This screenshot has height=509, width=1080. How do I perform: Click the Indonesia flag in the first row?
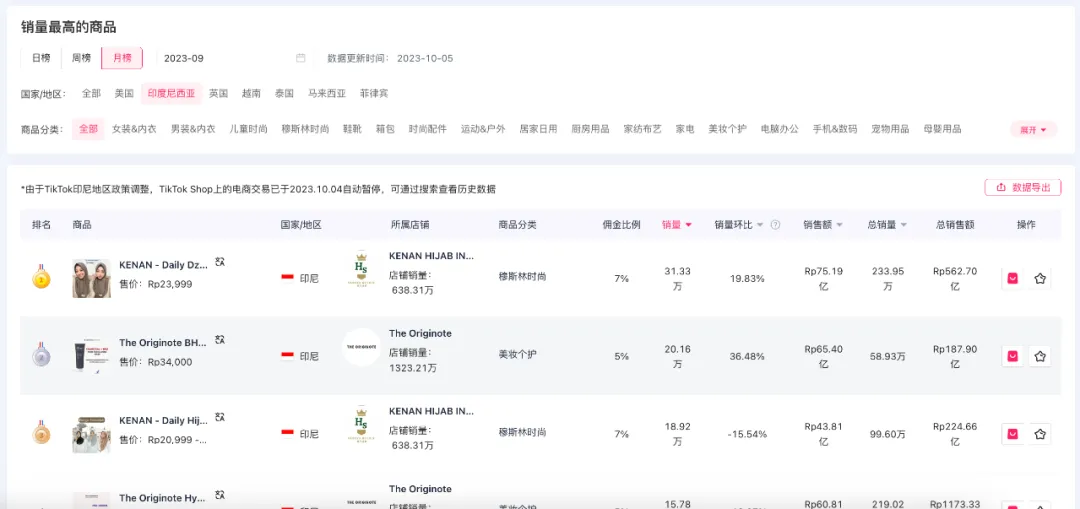click(288, 278)
